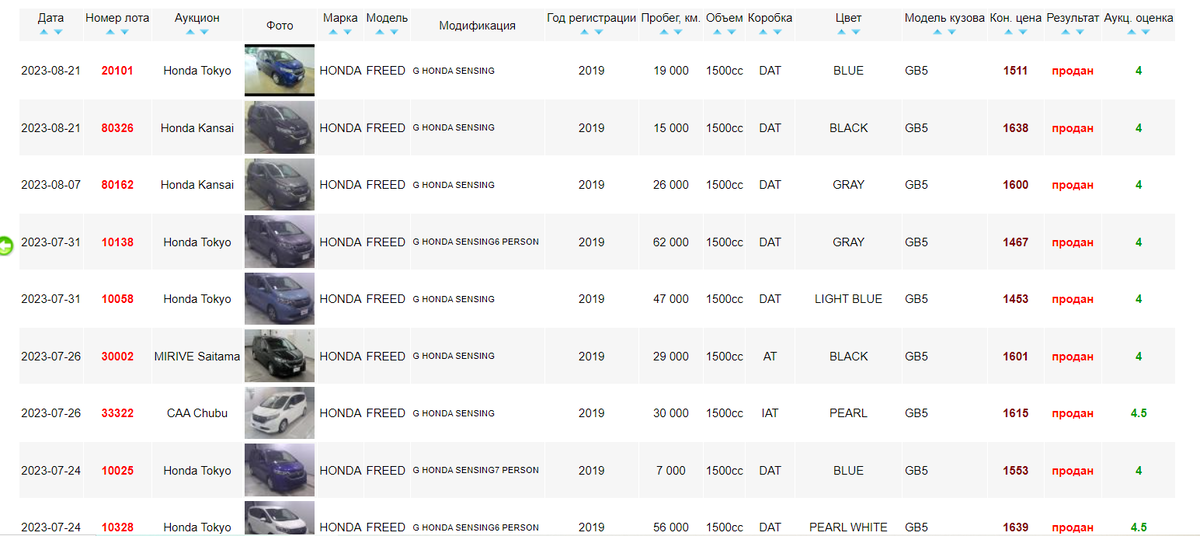Sort Модель кузова ascending arrow
The height and width of the screenshot is (536, 1200).
pyautogui.click(x=936, y=32)
